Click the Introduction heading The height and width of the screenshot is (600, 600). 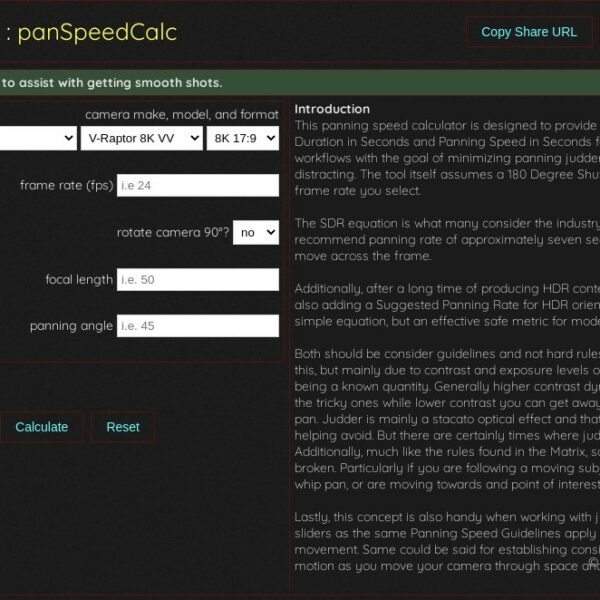[332, 109]
